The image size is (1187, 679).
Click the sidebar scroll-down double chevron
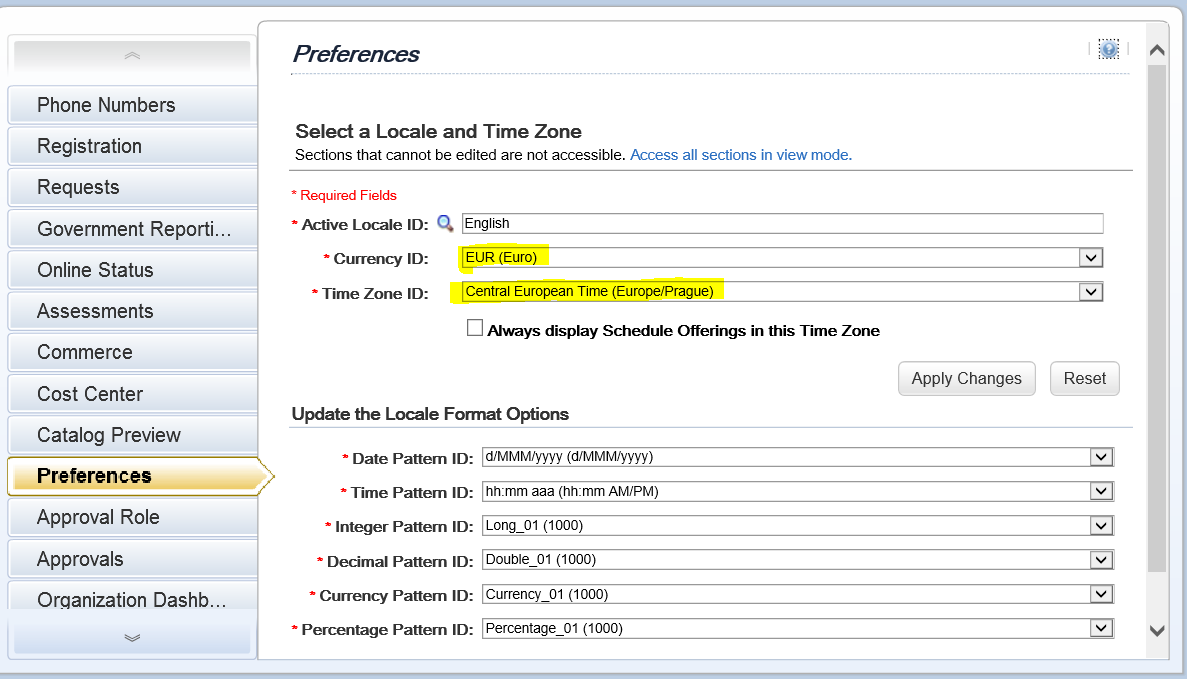point(132,637)
